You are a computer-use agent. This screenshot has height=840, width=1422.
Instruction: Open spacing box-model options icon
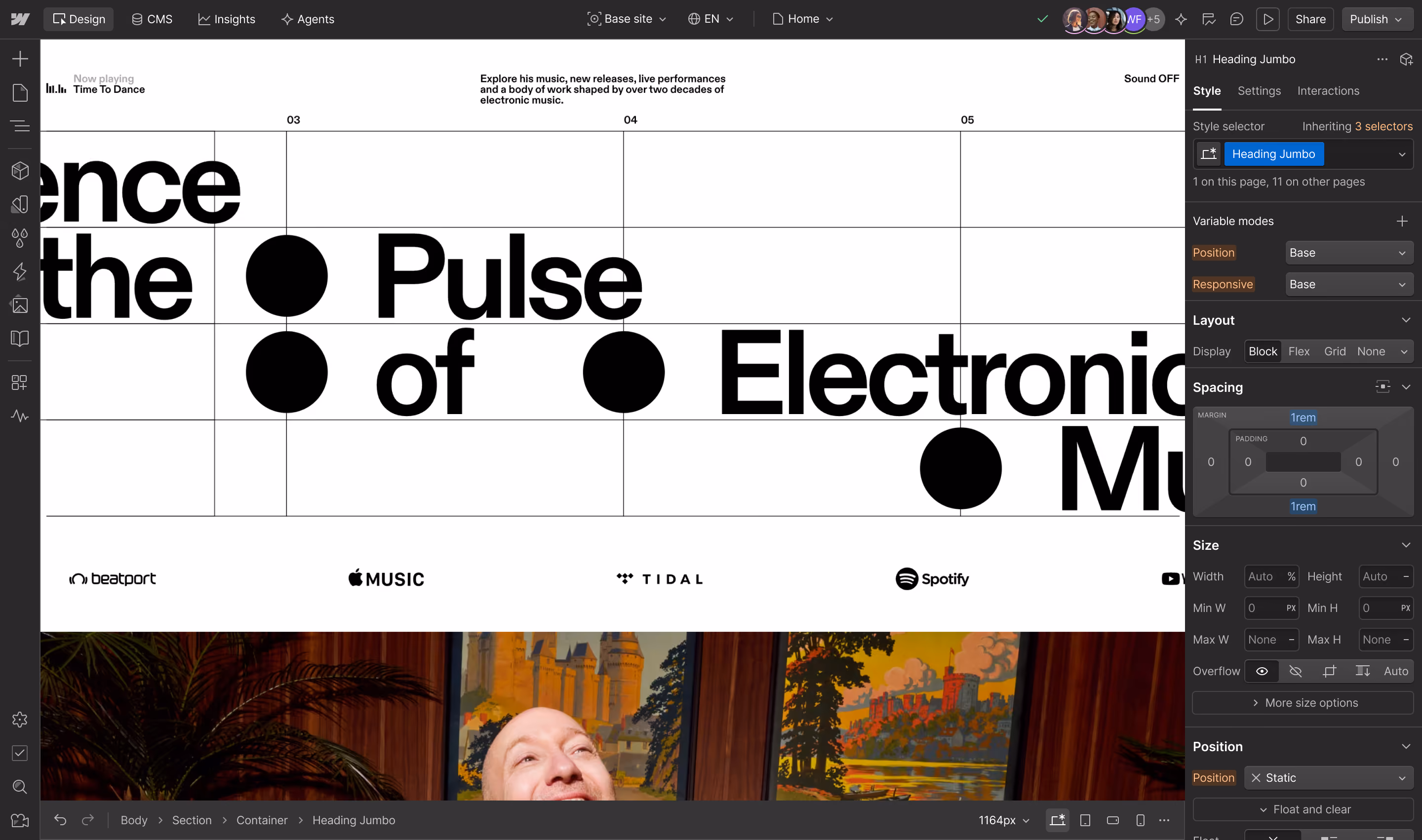pyautogui.click(x=1382, y=387)
